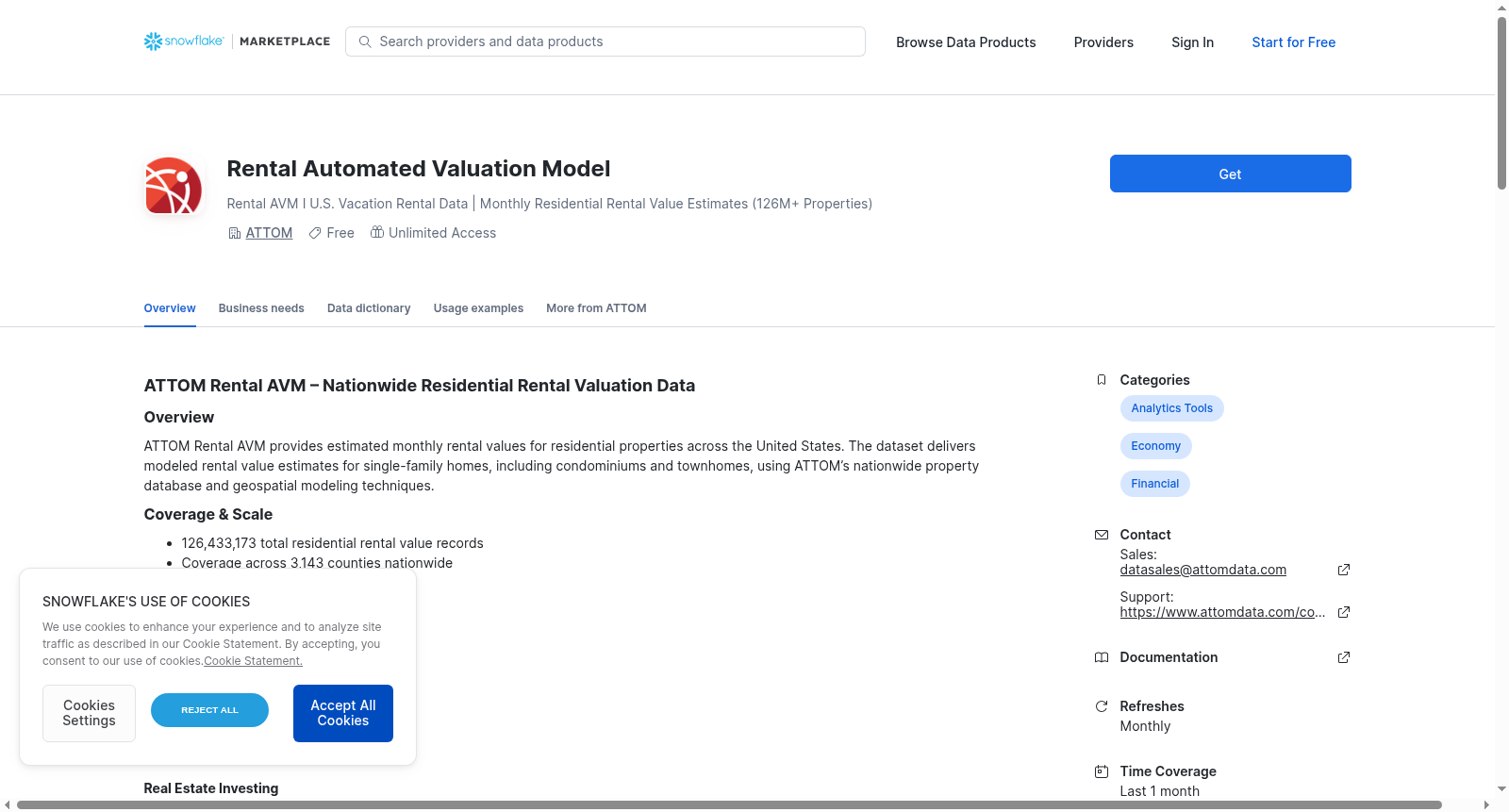The height and width of the screenshot is (812, 1509).
Task: Open the Documentation link
Action: (x=1169, y=657)
